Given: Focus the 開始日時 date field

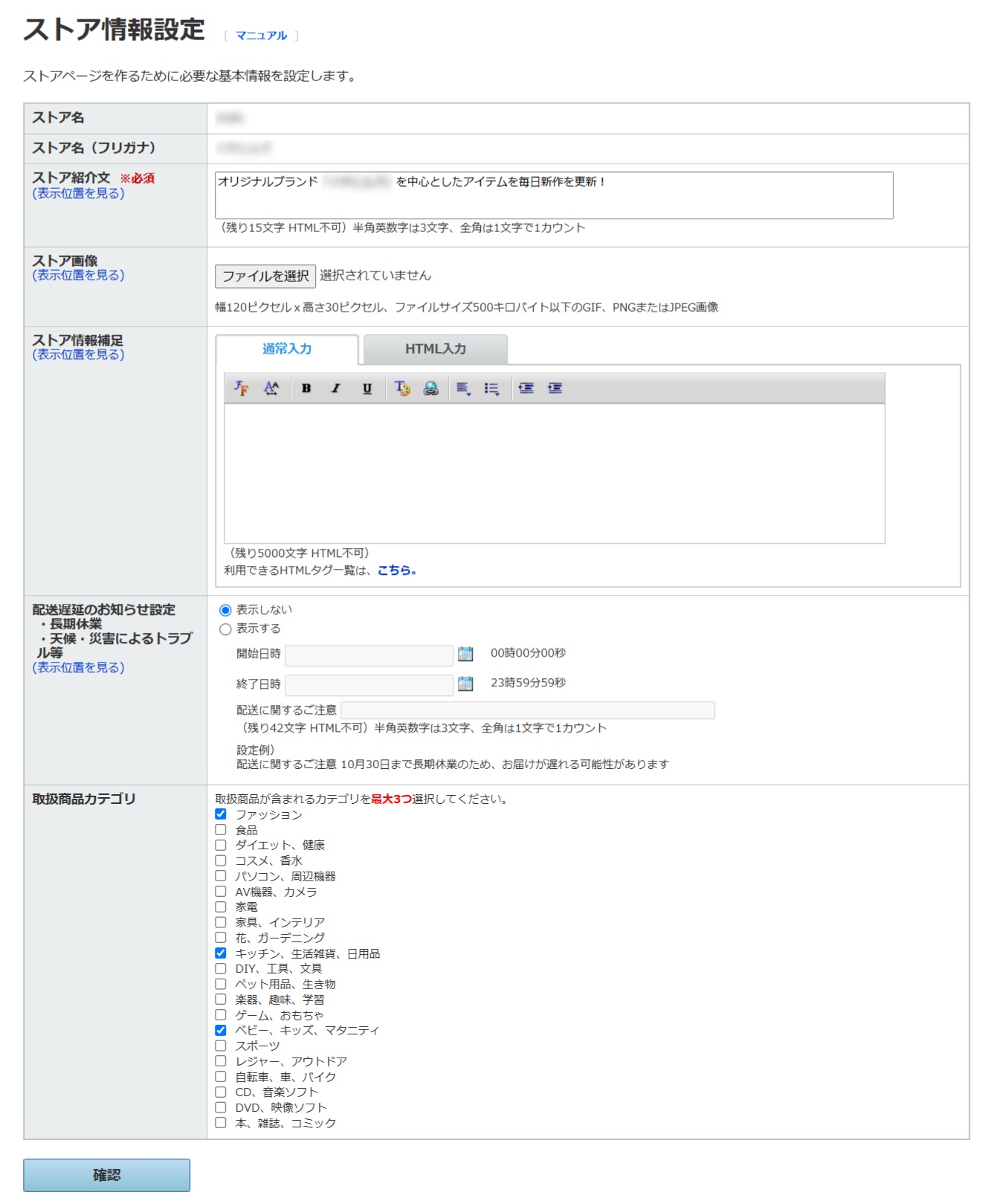Looking at the screenshot, I should [369, 655].
